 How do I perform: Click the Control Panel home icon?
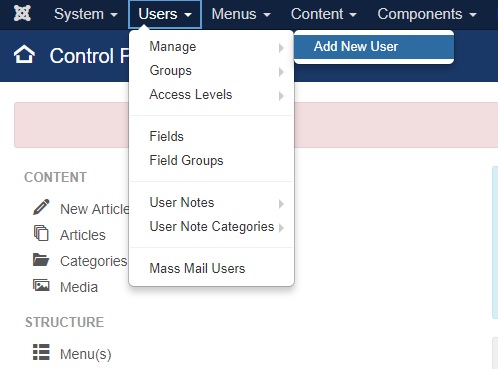coord(24,55)
